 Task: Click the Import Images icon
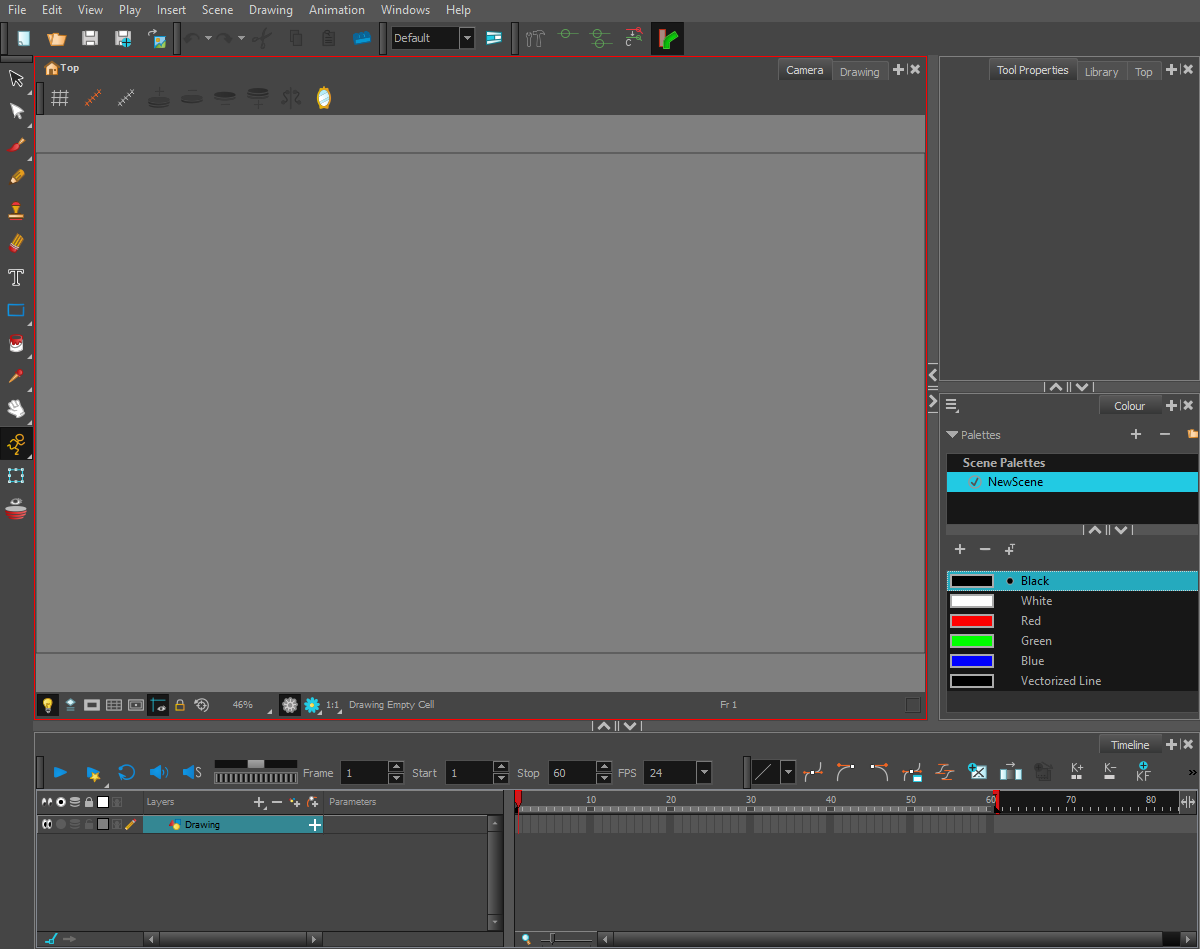(157, 38)
